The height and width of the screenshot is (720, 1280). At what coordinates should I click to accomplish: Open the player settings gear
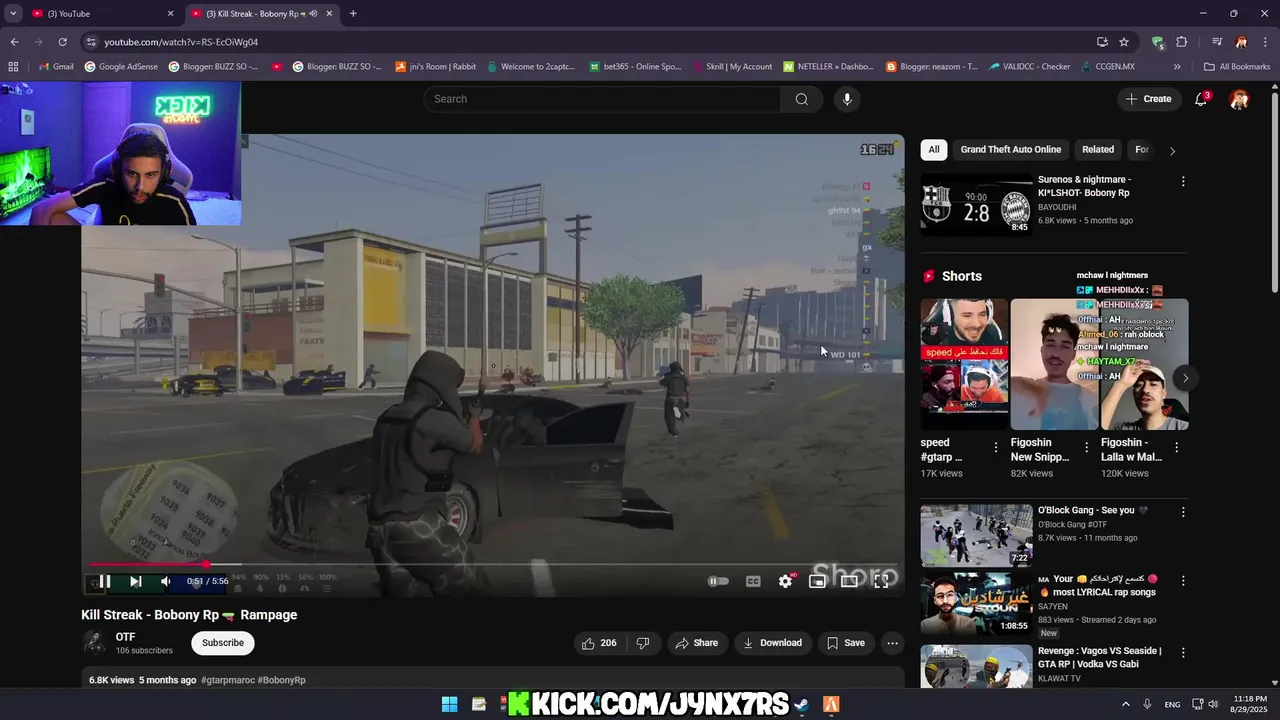[x=786, y=581]
